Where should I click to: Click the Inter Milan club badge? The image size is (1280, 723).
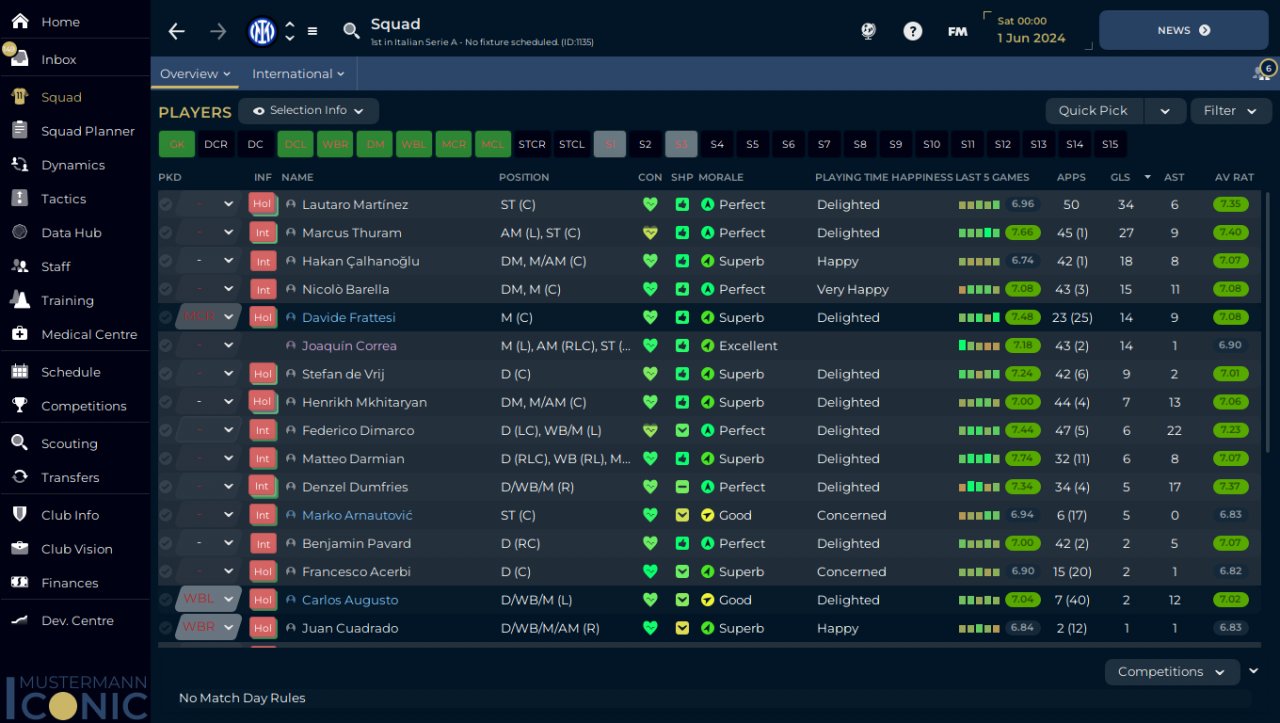pyautogui.click(x=262, y=31)
